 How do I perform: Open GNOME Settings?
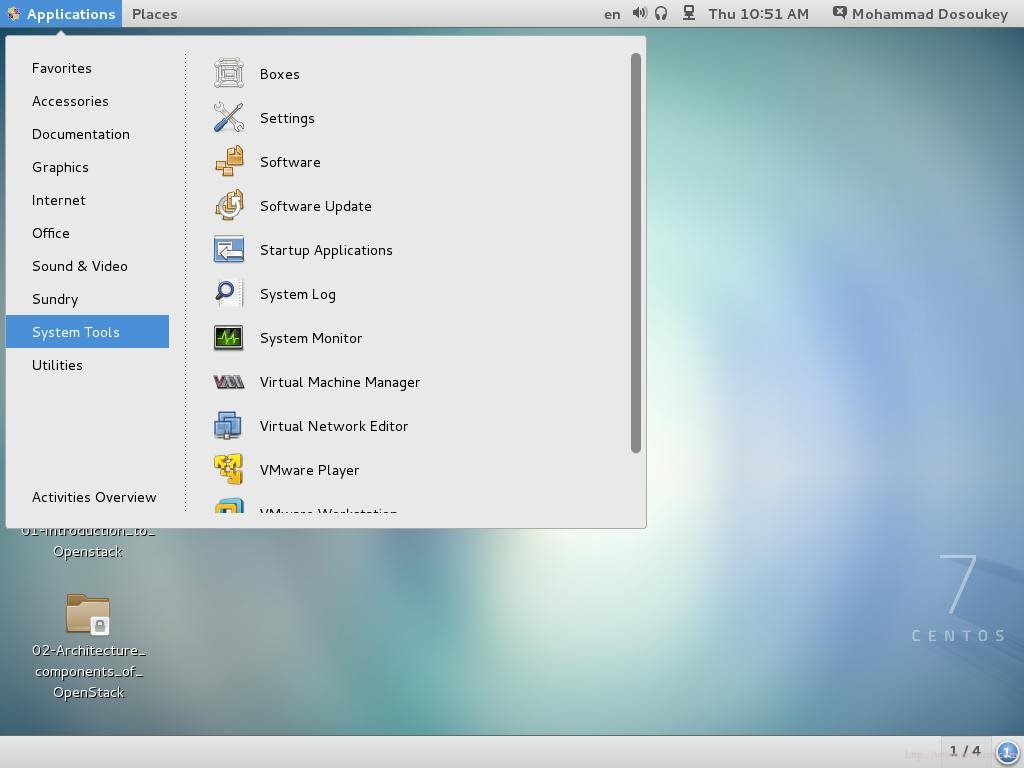point(287,118)
